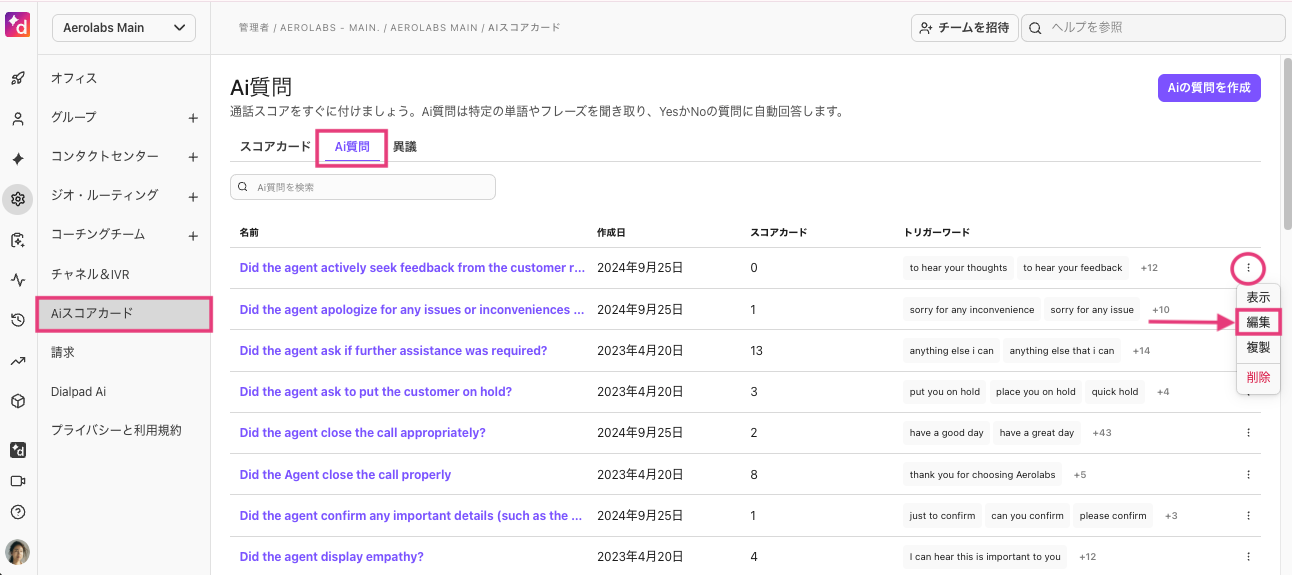
Task: Add geo routing via plus icon beside ジオ・ルーティング
Action: click(193, 197)
